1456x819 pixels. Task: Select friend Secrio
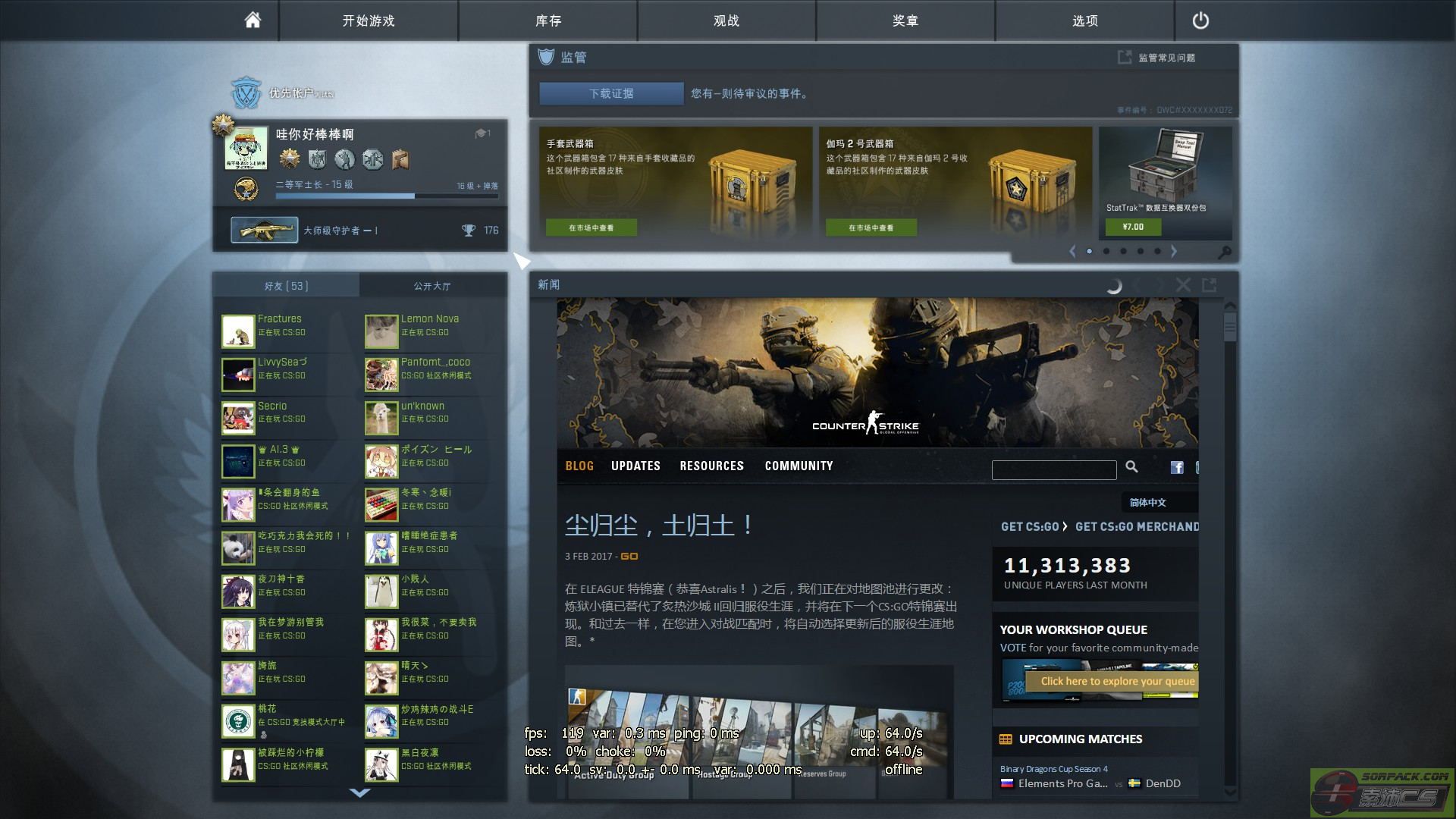[291, 419]
